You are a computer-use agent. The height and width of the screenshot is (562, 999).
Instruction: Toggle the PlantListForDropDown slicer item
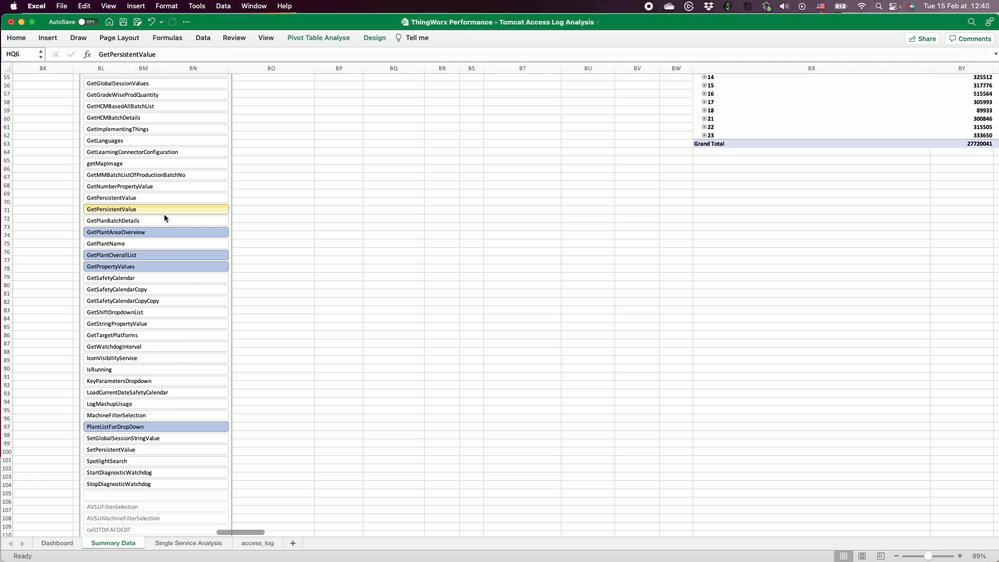156,427
